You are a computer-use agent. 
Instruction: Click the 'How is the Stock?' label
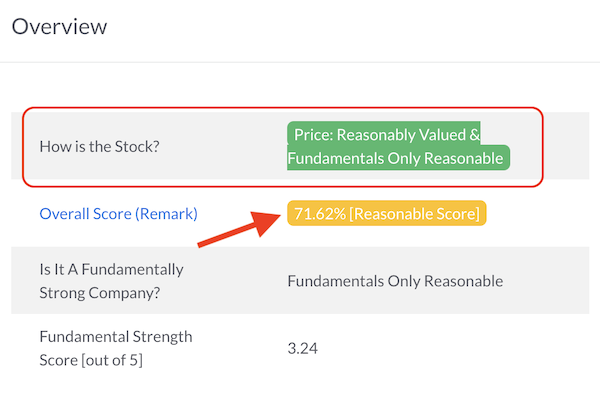pos(99,147)
